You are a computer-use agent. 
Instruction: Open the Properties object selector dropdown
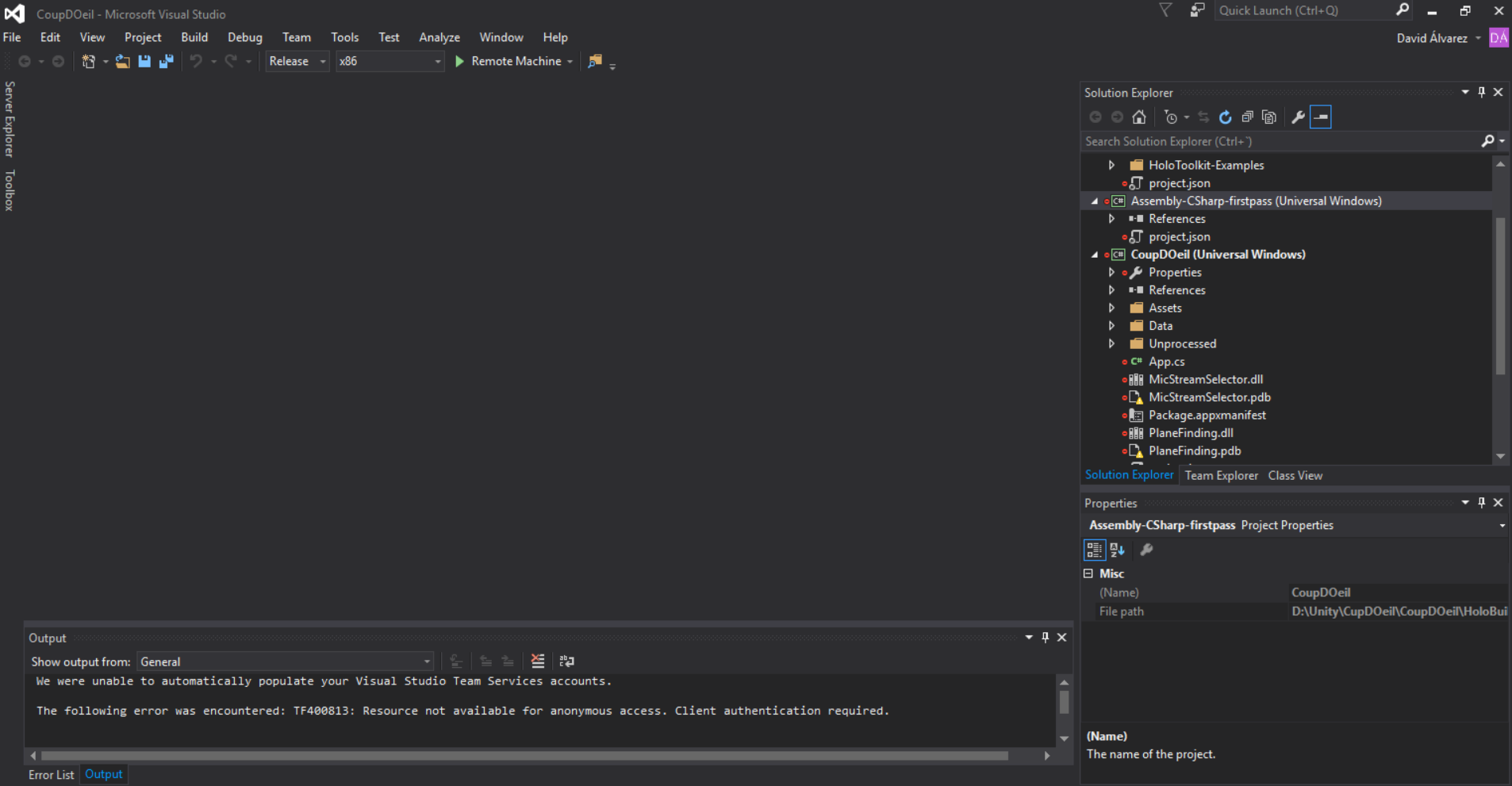click(x=1502, y=526)
